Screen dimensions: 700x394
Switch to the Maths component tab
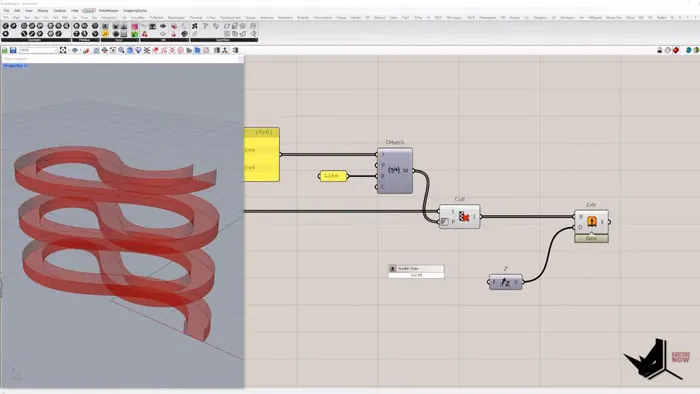[x=17, y=17]
